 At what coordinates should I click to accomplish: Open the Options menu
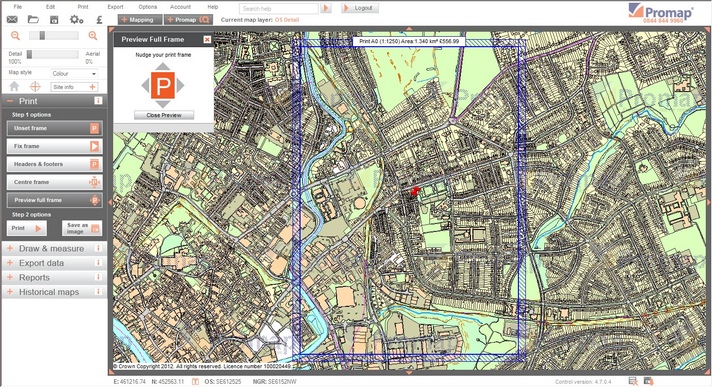(148, 7)
